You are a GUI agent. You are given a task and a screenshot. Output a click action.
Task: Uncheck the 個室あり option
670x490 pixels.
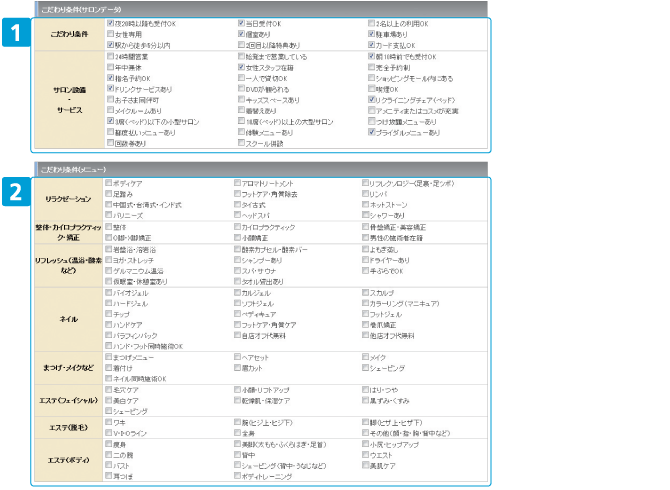click(x=241, y=33)
